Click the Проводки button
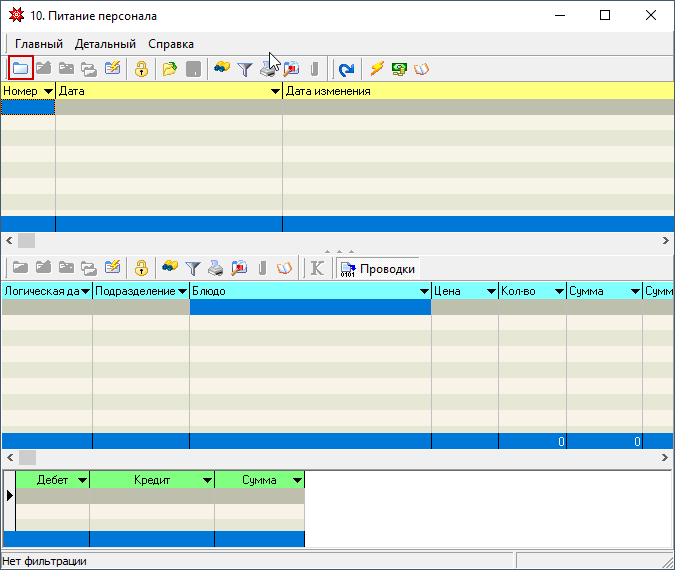This screenshot has width=675, height=570. (x=377, y=268)
